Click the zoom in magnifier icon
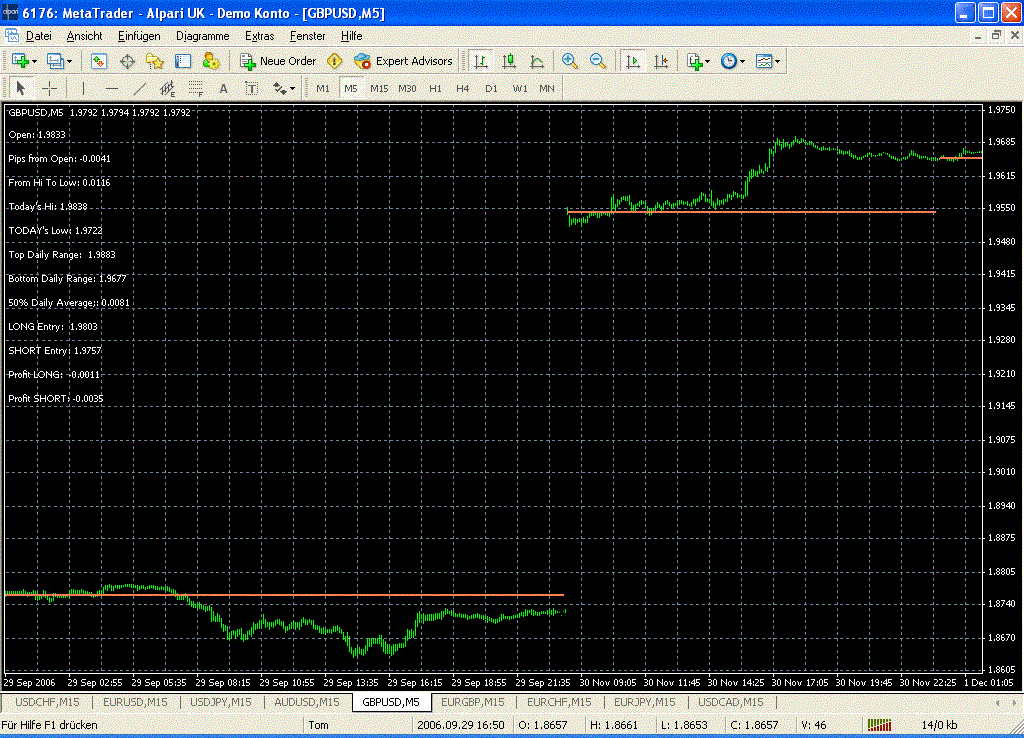Viewport: 1024px width, 738px height. [x=570, y=61]
